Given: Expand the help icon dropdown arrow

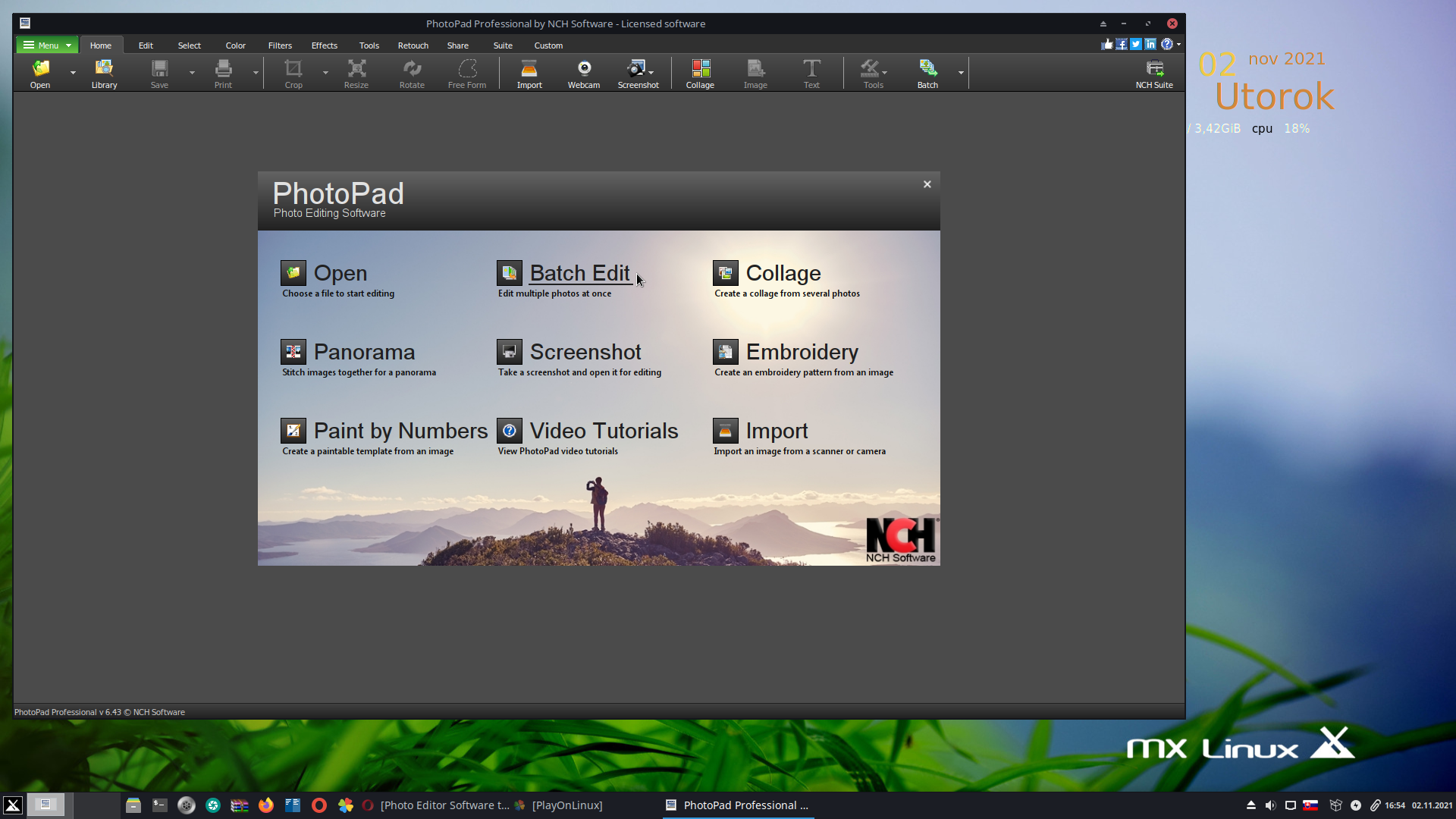Looking at the screenshot, I should click(x=1178, y=44).
